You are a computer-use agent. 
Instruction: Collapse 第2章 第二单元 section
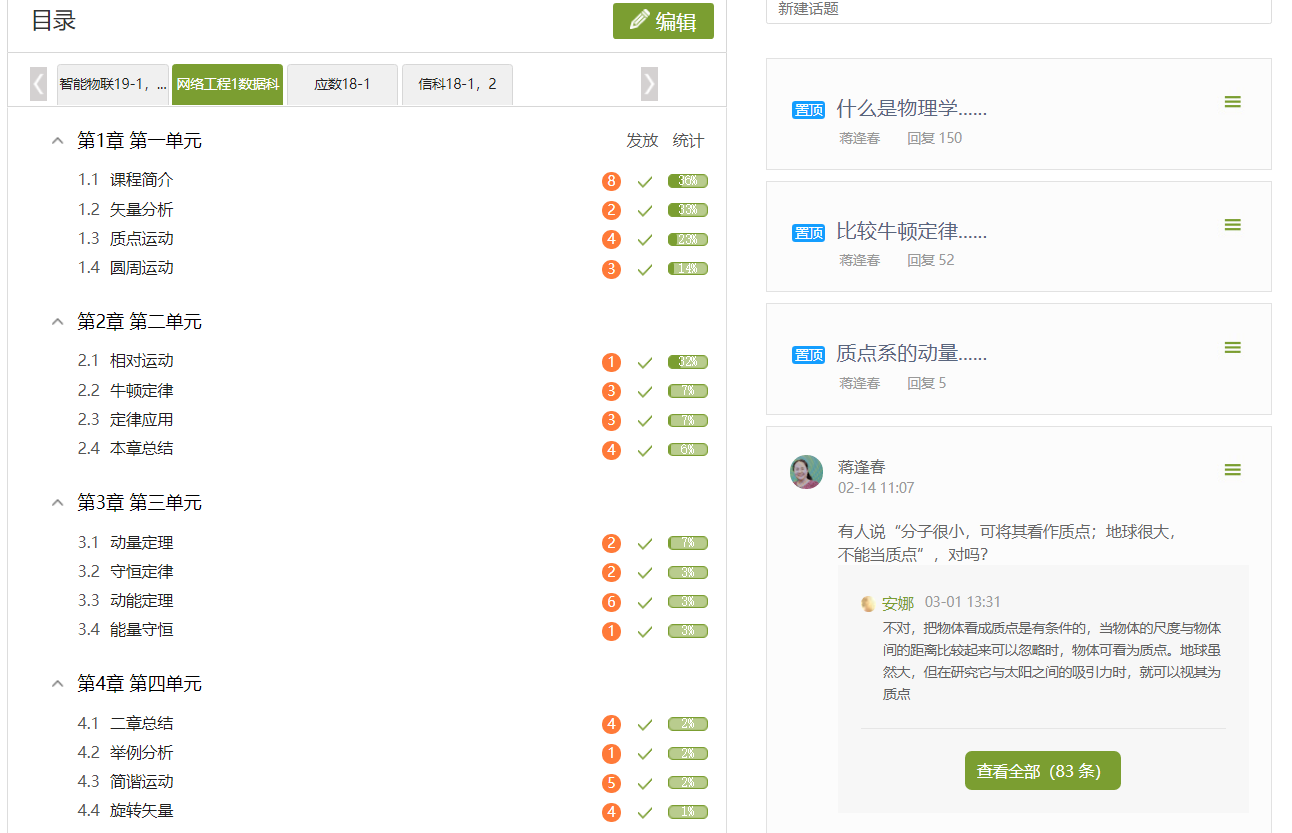[57, 322]
